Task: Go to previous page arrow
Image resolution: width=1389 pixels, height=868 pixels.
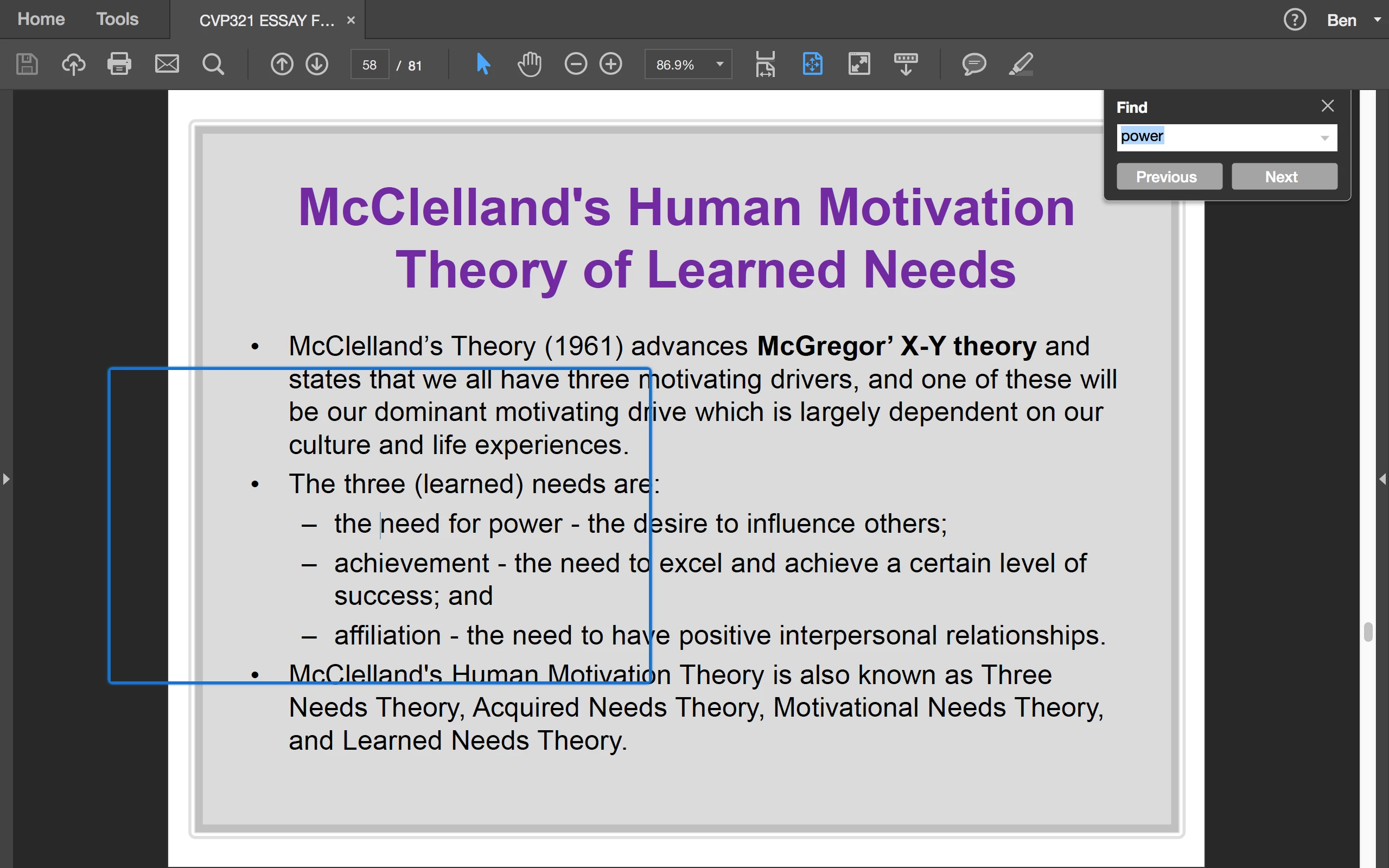Action: (x=282, y=63)
